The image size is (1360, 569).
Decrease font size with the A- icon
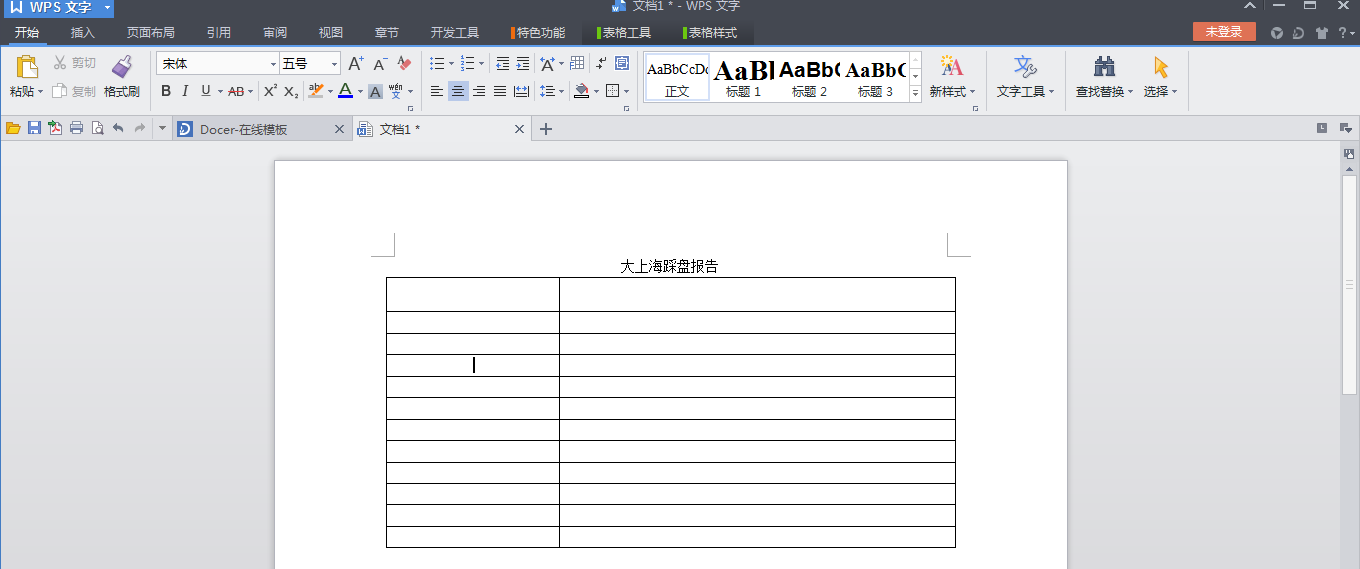point(380,63)
